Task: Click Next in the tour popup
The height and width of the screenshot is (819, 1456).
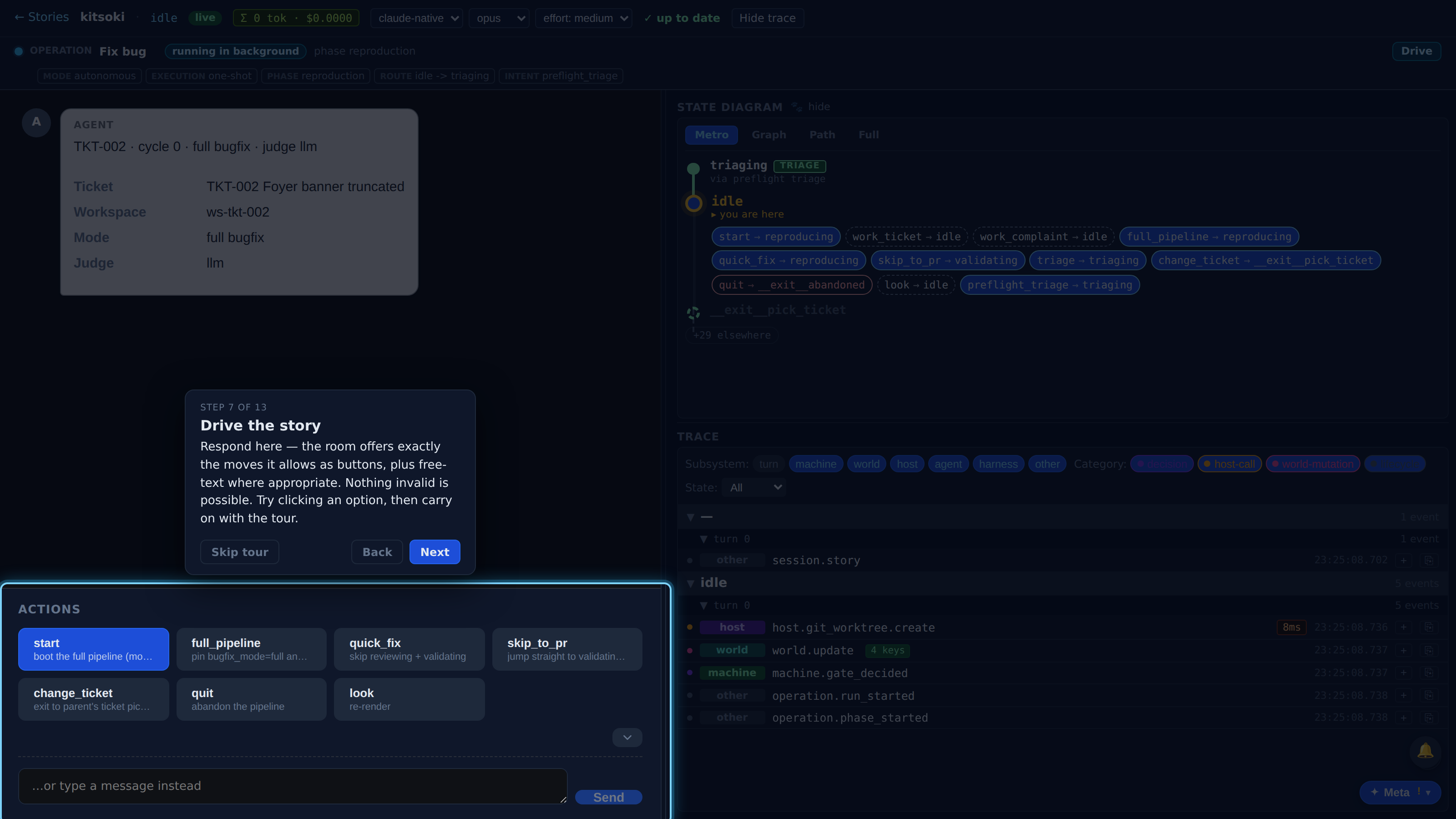Action: point(435,552)
